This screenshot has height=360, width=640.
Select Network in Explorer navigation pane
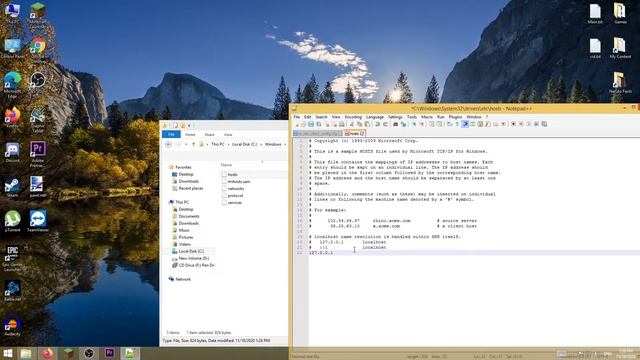coord(183,279)
